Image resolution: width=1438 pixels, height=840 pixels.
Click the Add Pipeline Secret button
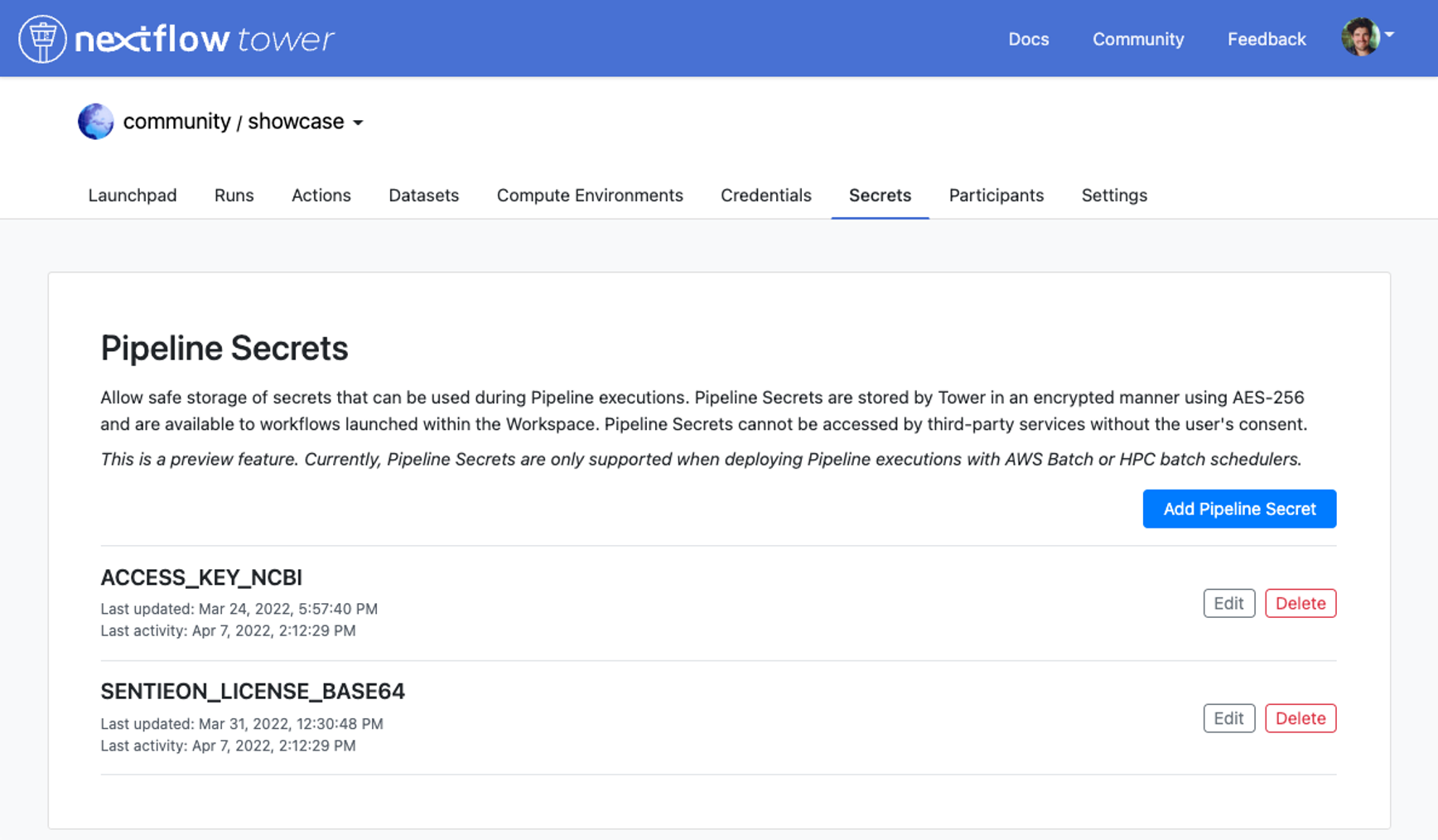(1239, 509)
